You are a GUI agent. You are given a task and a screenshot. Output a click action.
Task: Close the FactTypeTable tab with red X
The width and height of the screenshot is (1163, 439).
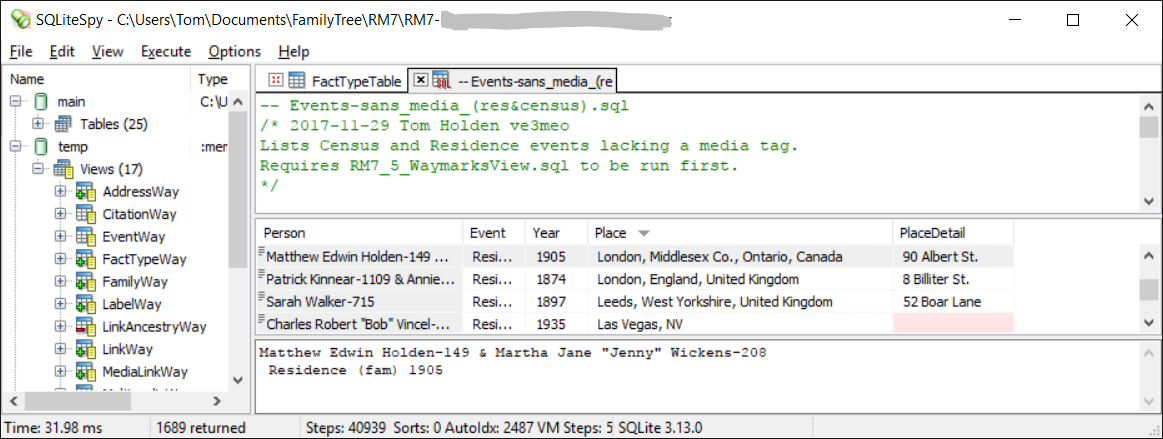276,80
